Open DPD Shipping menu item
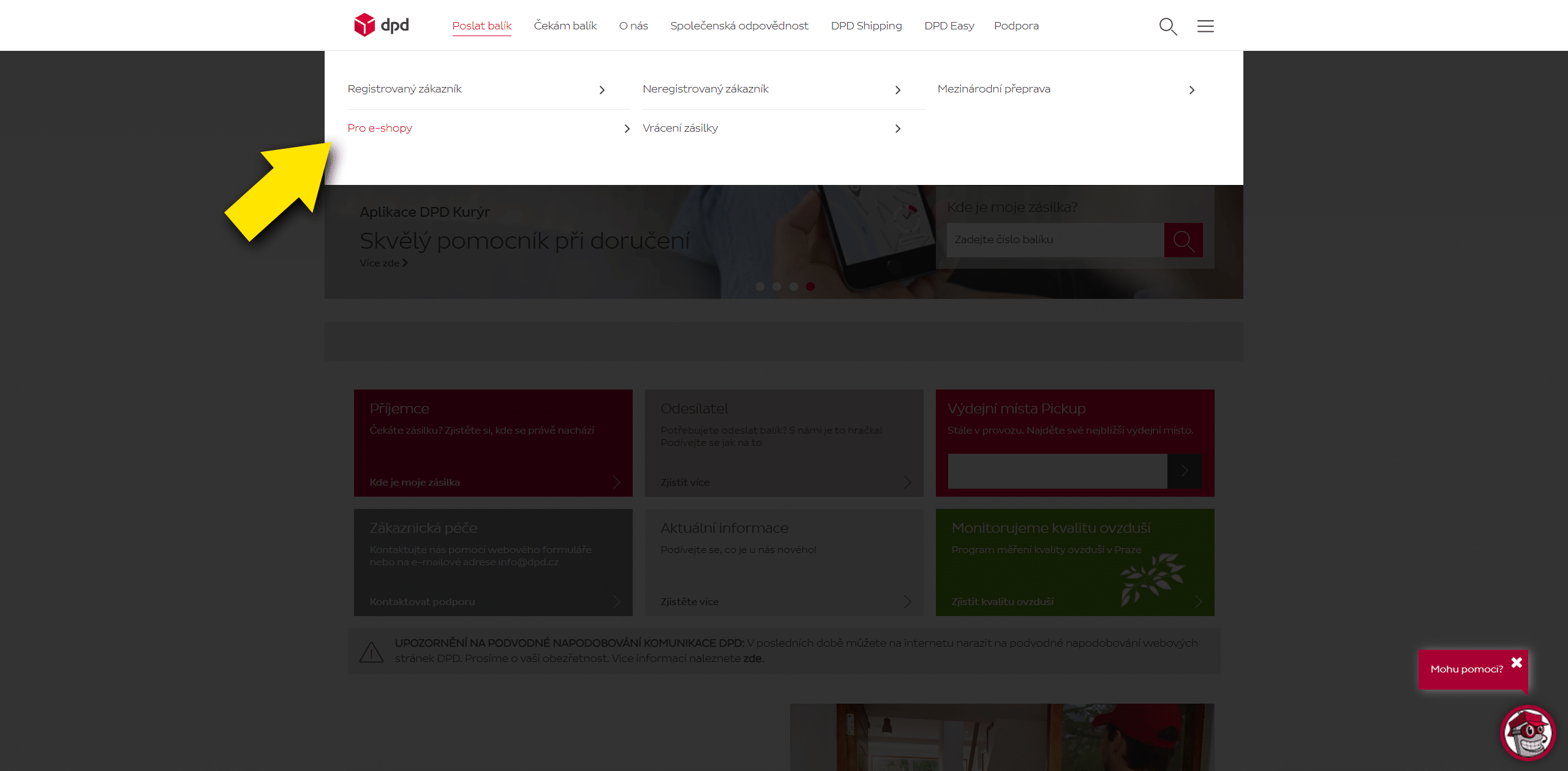 coord(865,26)
